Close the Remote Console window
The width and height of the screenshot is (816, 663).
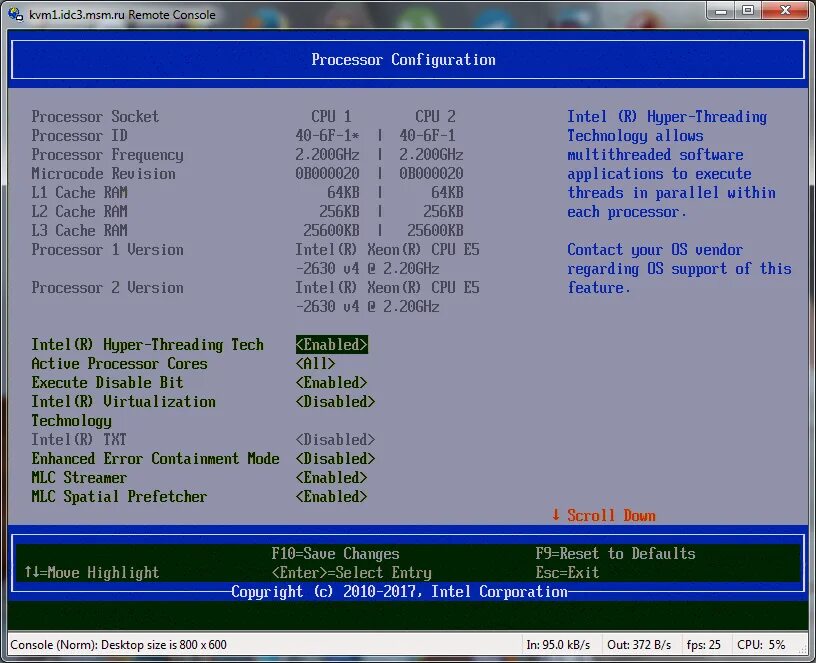tap(785, 10)
